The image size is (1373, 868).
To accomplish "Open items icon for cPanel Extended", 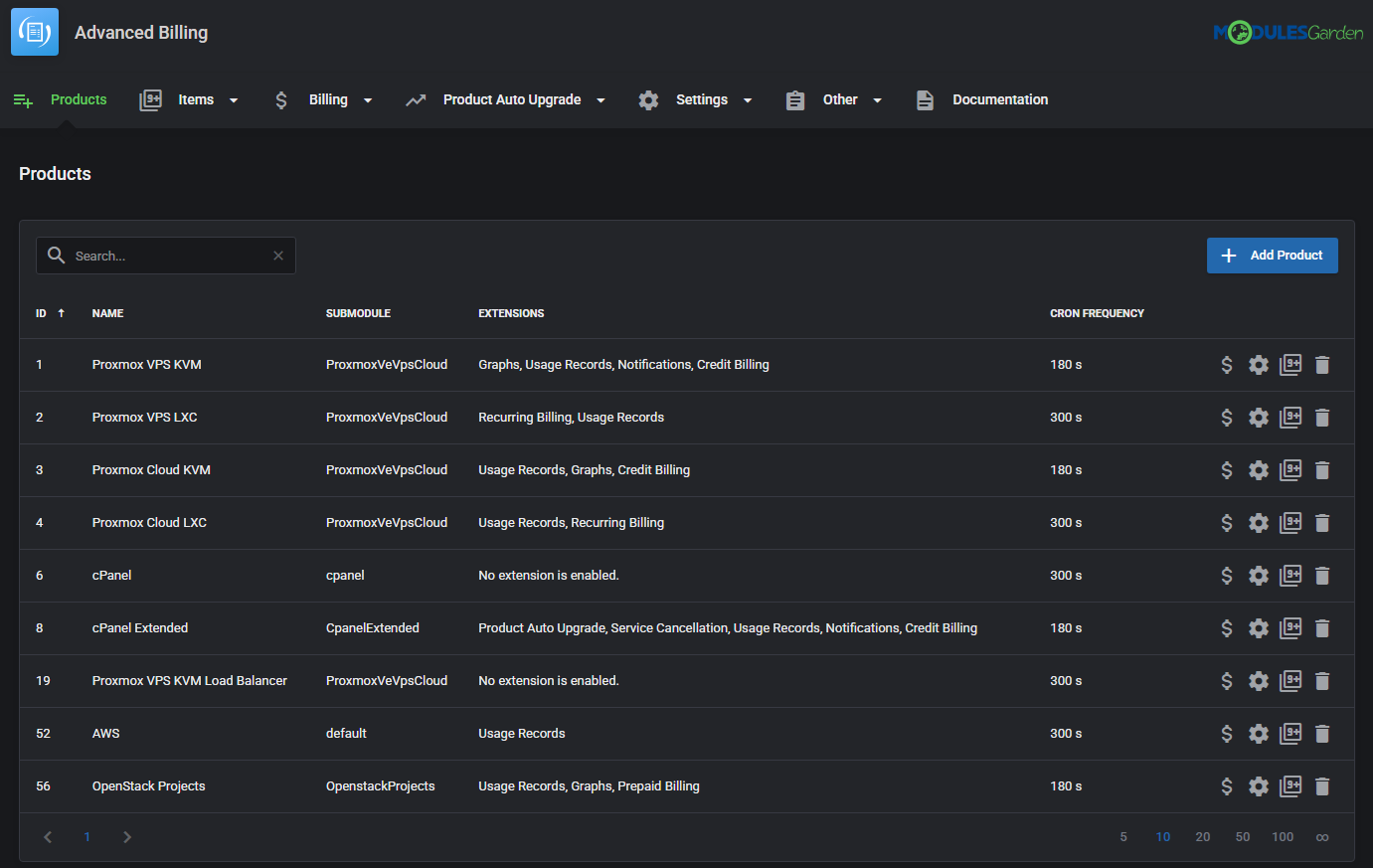I will (1290, 628).
